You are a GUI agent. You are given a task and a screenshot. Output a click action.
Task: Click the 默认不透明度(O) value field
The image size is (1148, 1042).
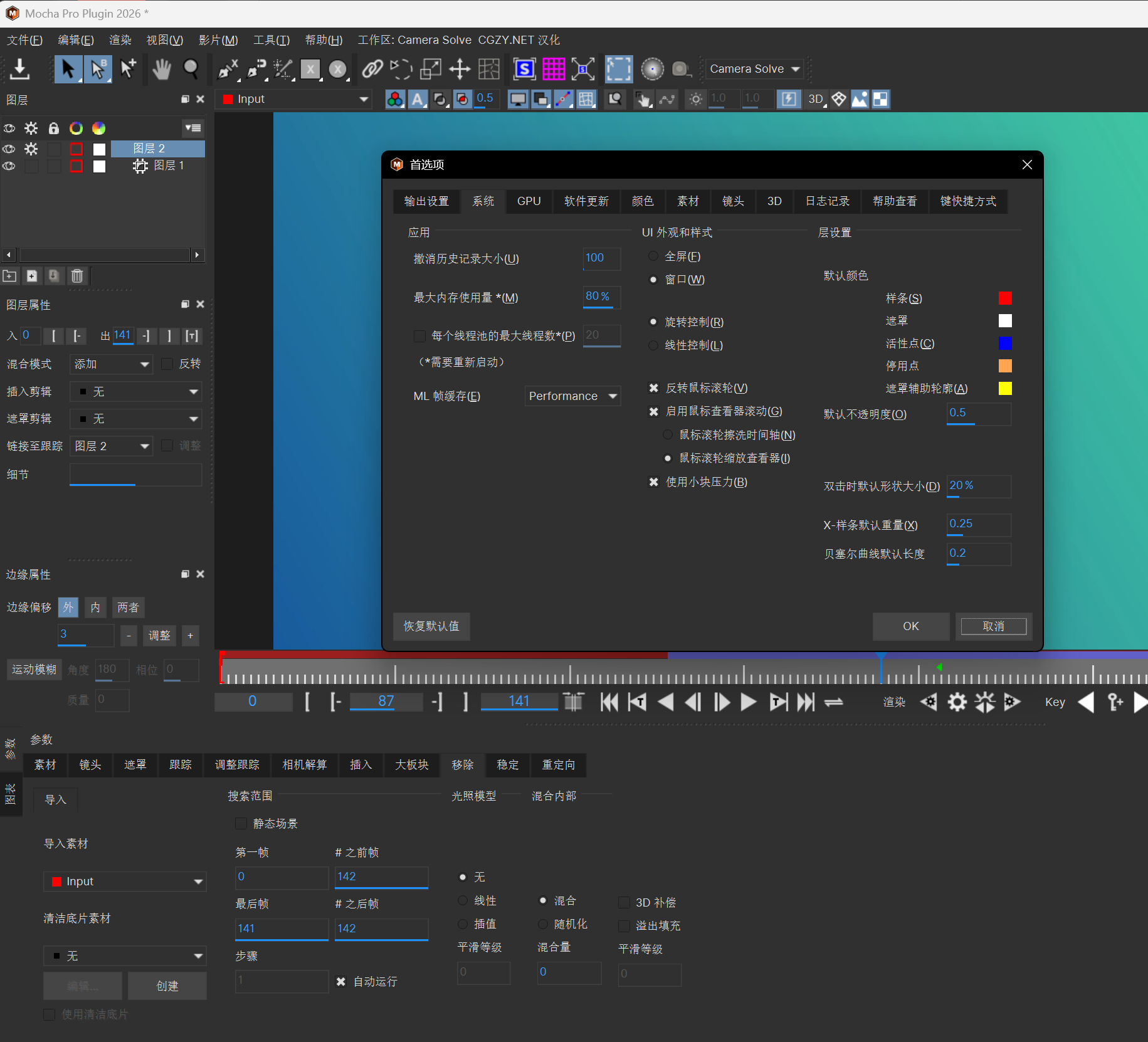(x=979, y=414)
